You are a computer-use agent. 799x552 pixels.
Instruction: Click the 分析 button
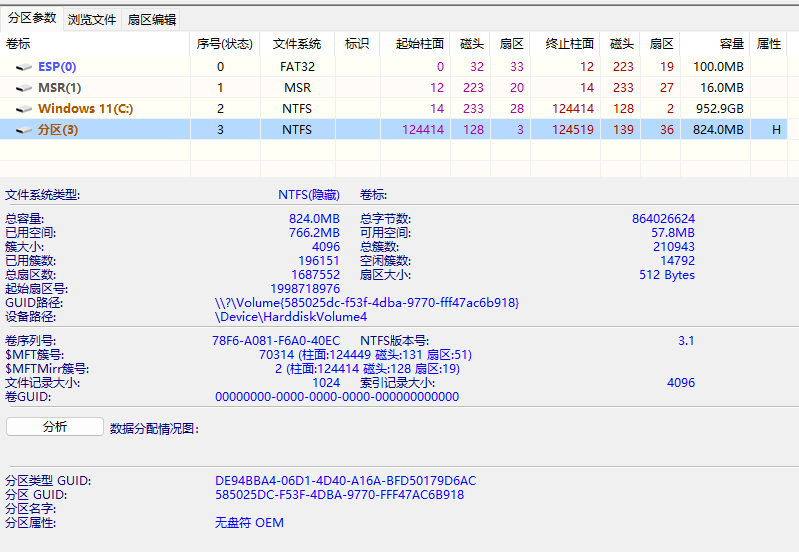click(x=55, y=427)
